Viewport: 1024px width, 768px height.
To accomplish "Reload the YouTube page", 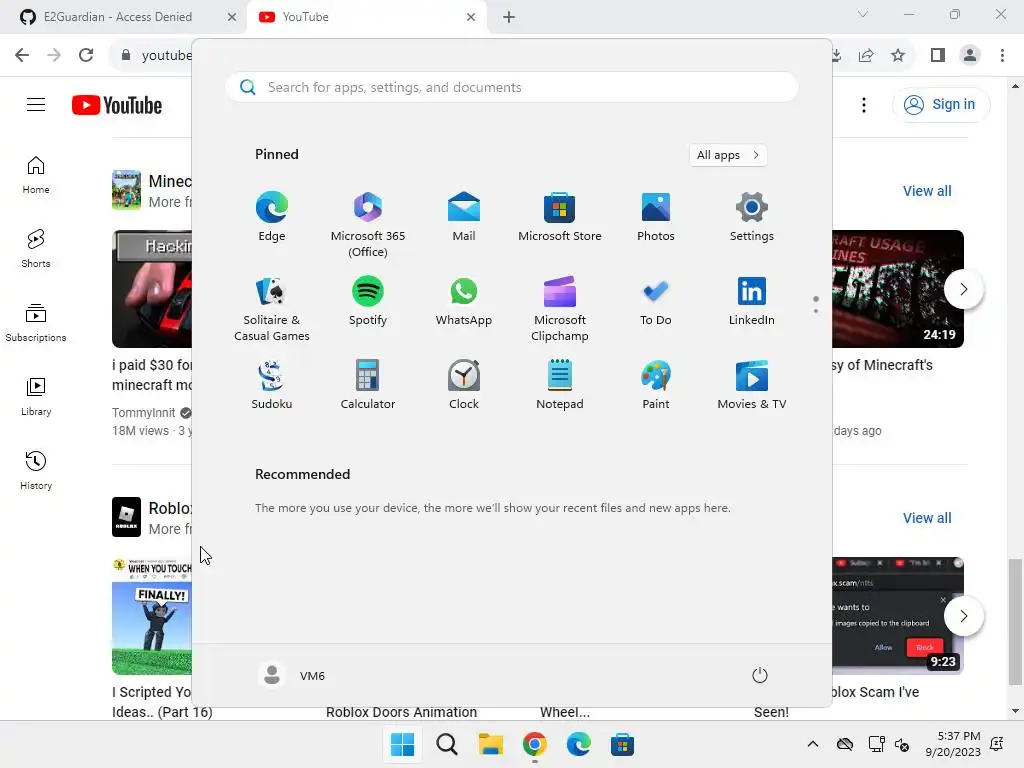I will [86, 55].
